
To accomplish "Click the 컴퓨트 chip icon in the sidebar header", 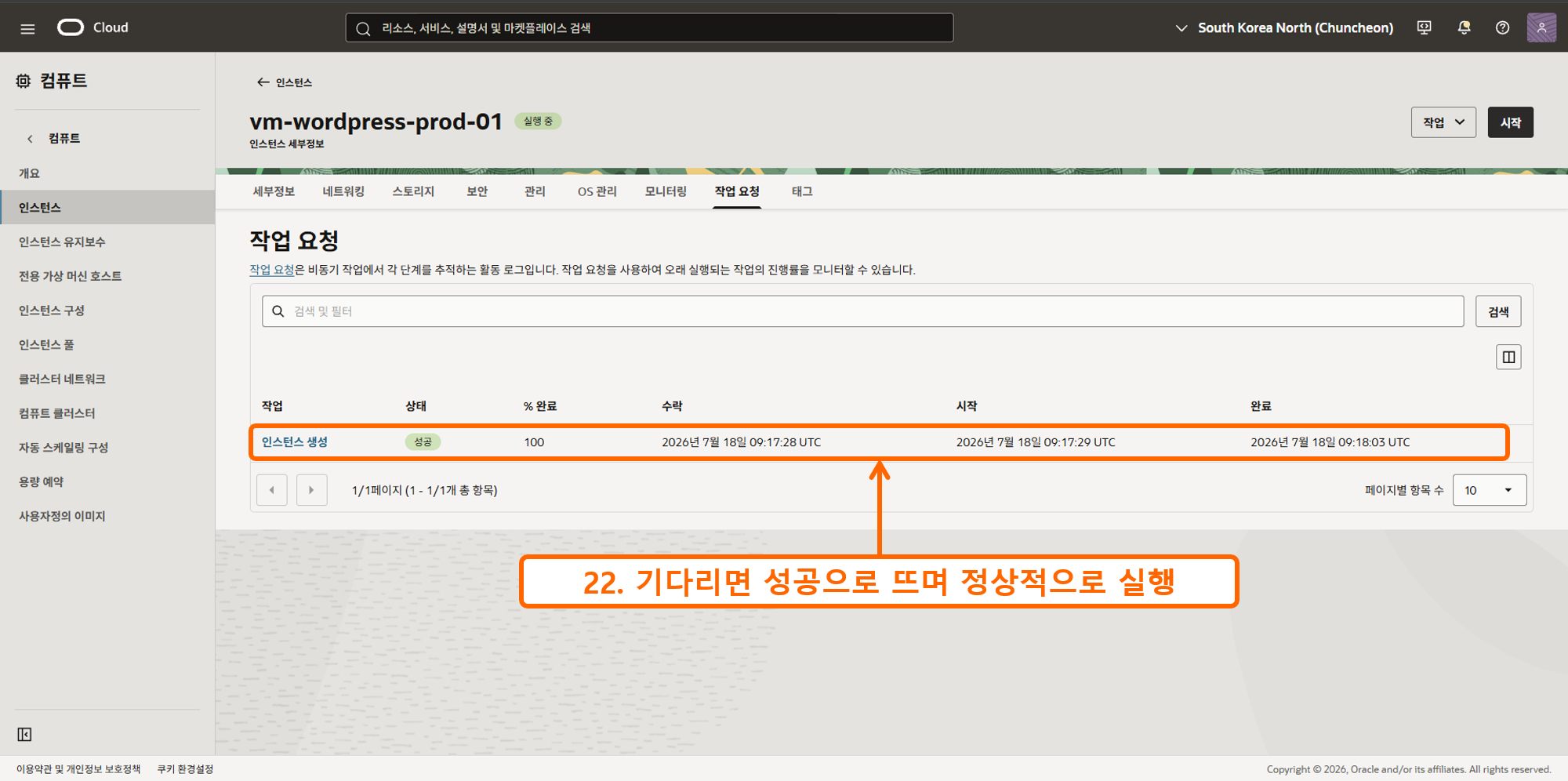I will point(24,81).
